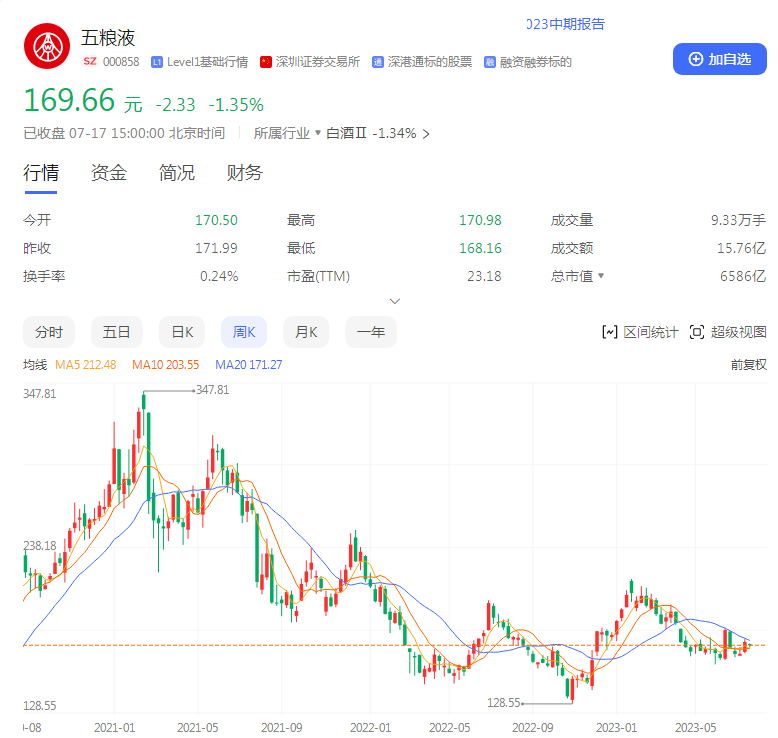
Task: Click the 市盈(TTM) value 23.18
Action: (484, 276)
